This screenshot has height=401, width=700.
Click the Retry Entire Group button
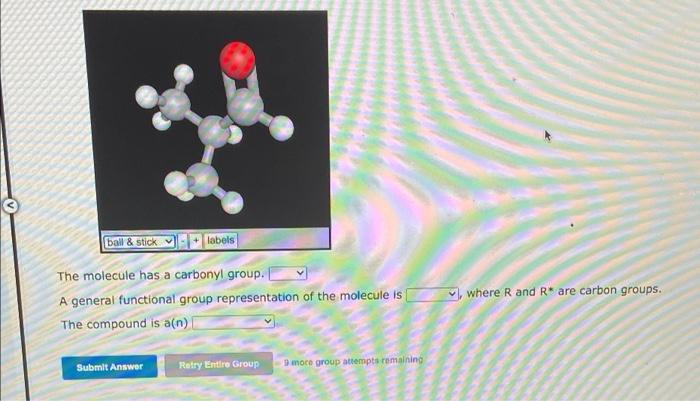point(219,364)
